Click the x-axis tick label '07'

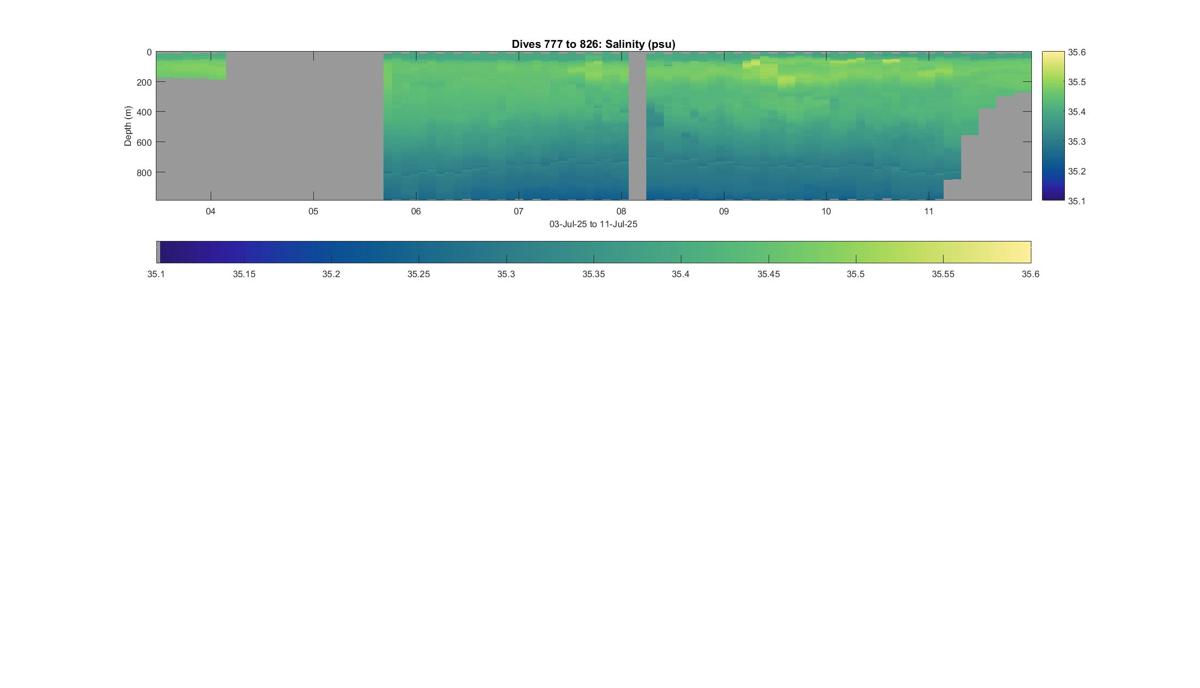[518, 212]
